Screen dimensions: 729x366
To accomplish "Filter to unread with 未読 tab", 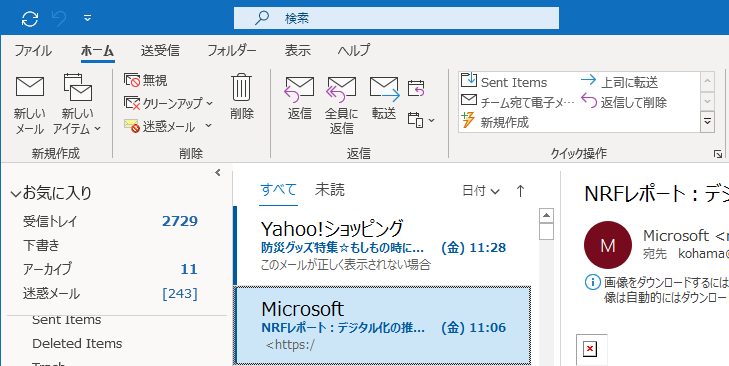I will pos(330,190).
